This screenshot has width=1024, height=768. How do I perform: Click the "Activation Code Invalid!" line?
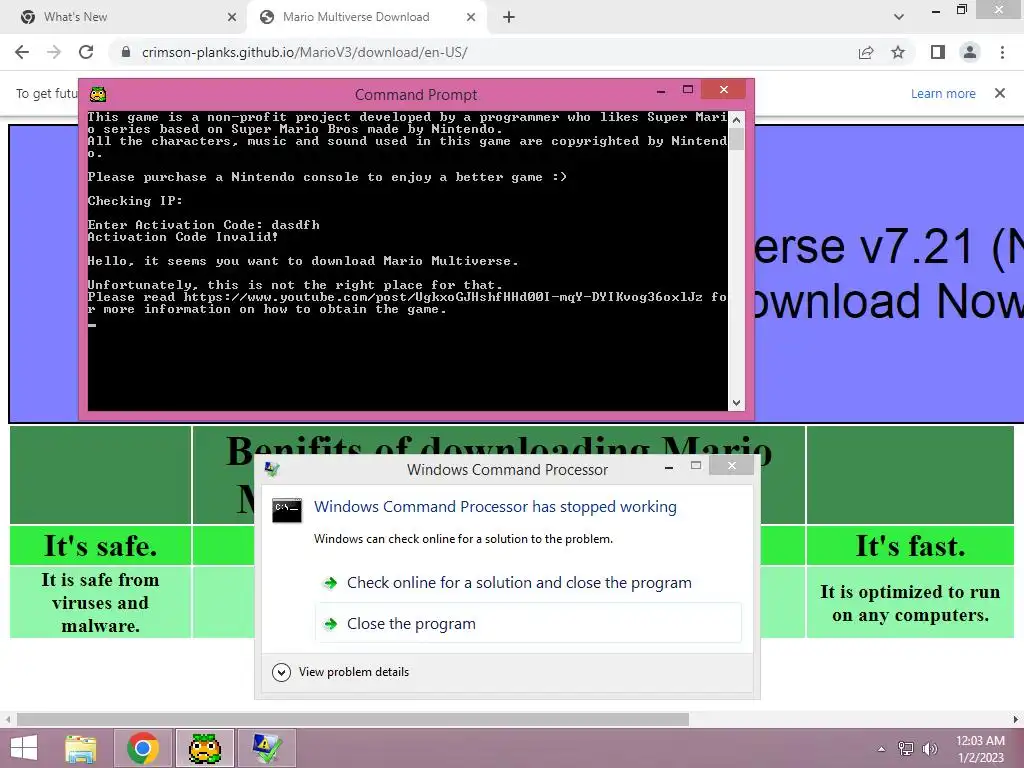point(183,237)
